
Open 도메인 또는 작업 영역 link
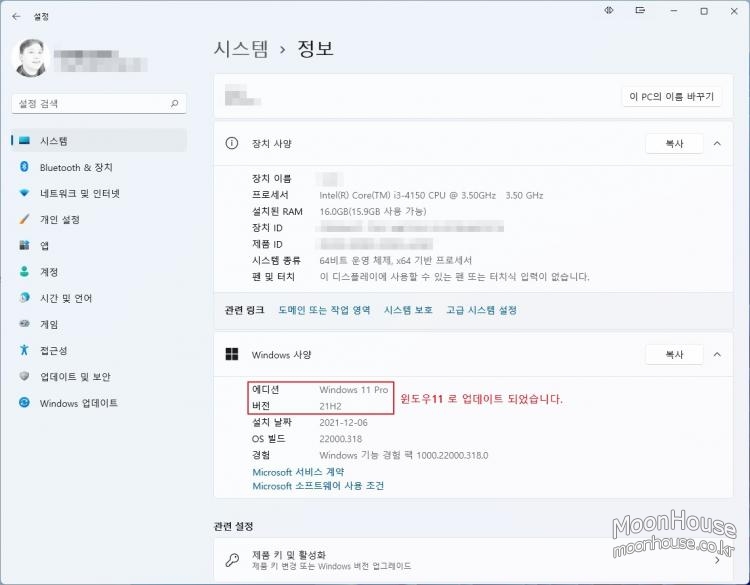(x=324, y=310)
